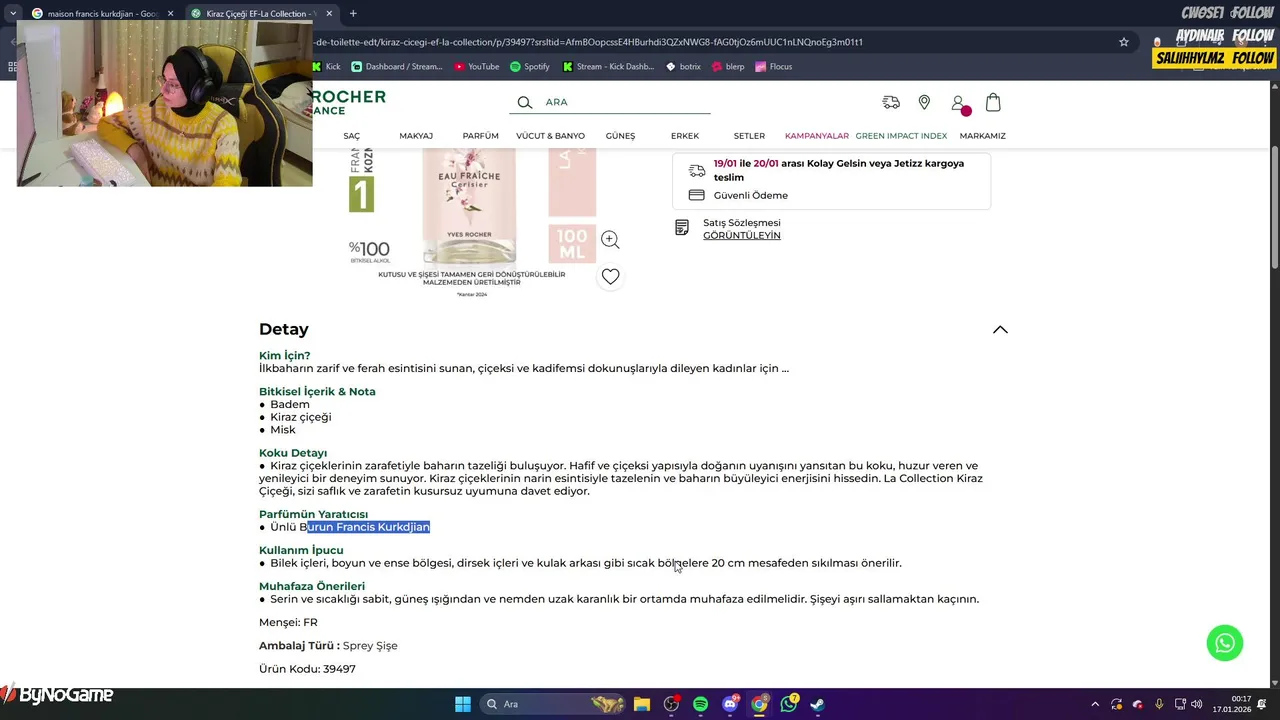Click the microphone tray icon
1280x720 pixels.
(1159, 704)
